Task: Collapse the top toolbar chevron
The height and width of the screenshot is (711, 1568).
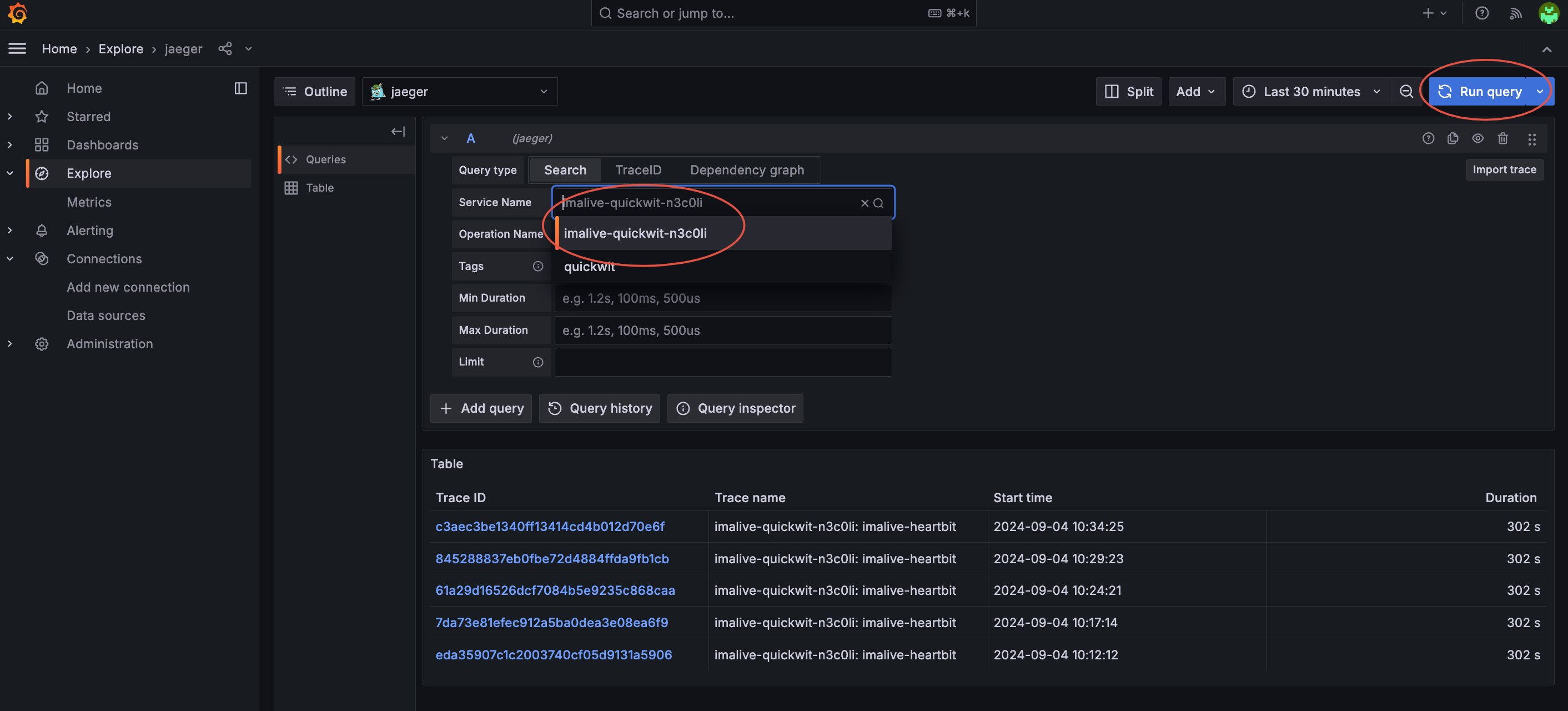Action: pyautogui.click(x=1547, y=49)
